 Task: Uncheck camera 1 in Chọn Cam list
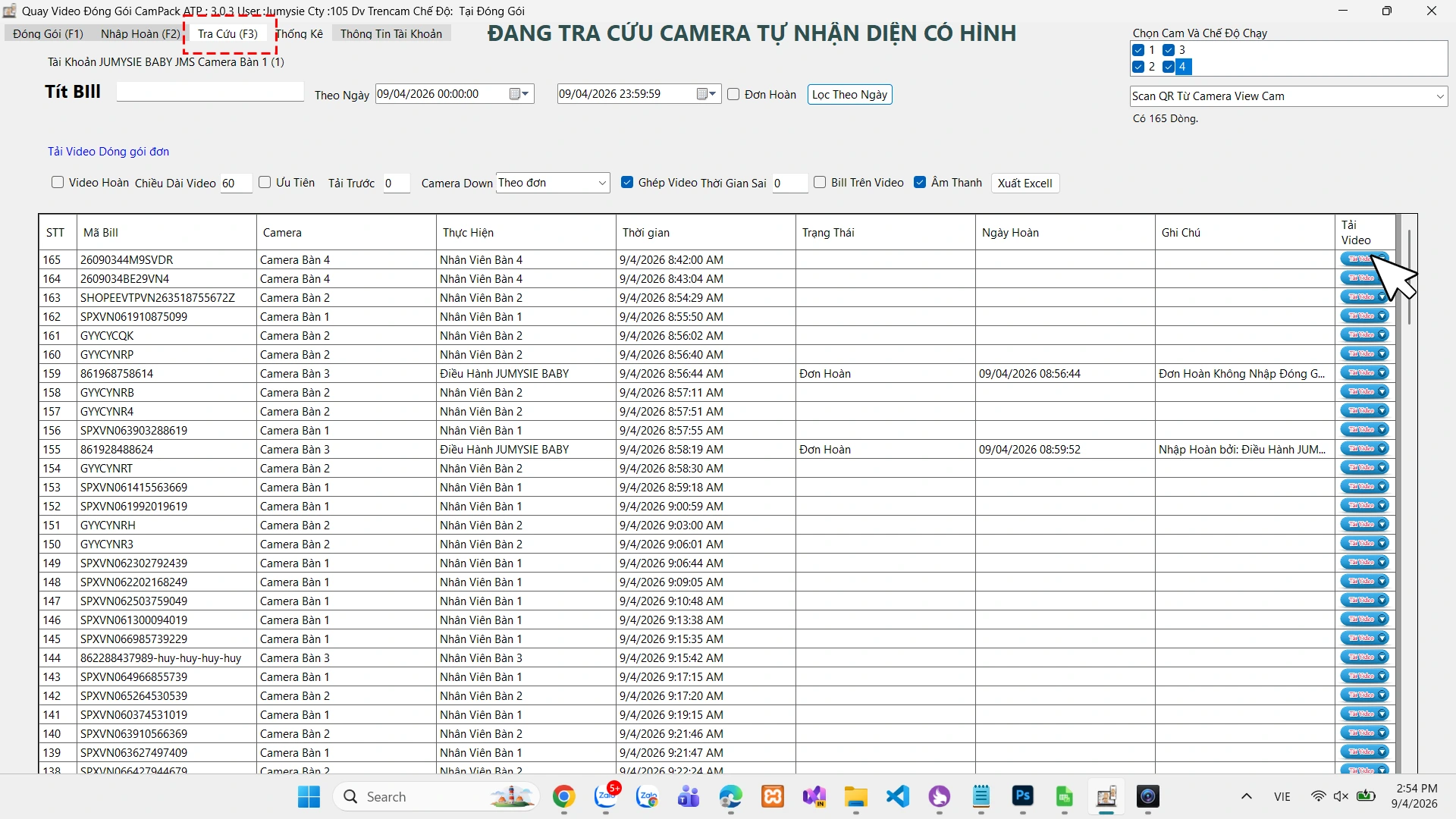[1138, 50]
